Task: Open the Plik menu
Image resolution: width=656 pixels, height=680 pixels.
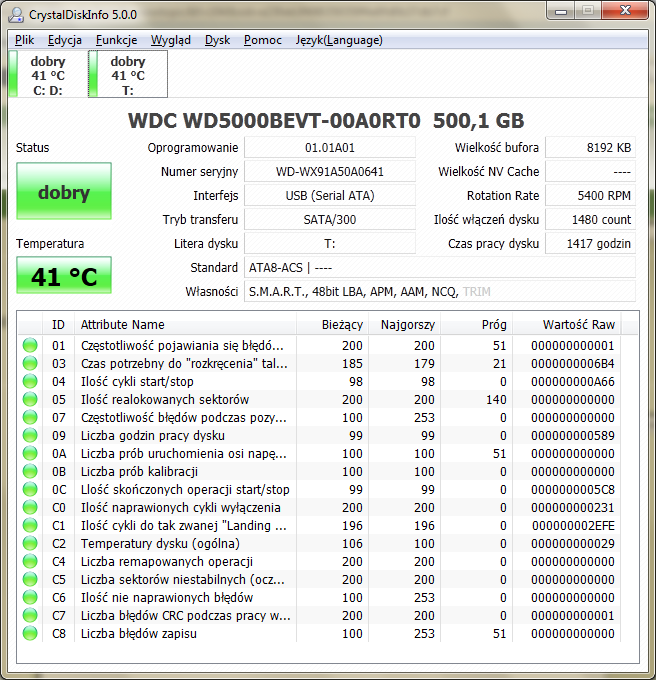Action: point(24,40)
